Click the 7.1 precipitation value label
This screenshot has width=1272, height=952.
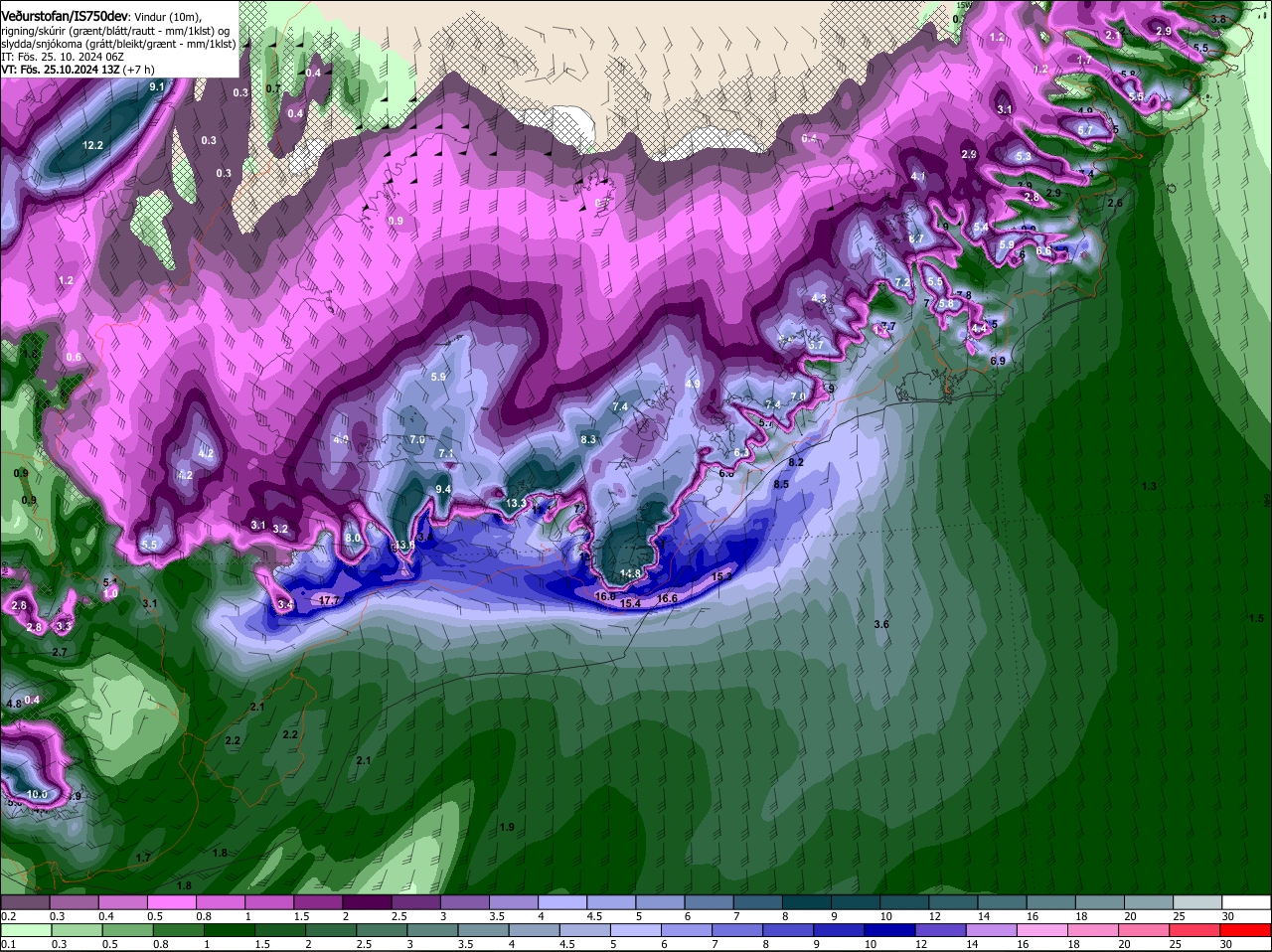pos(446,453)
